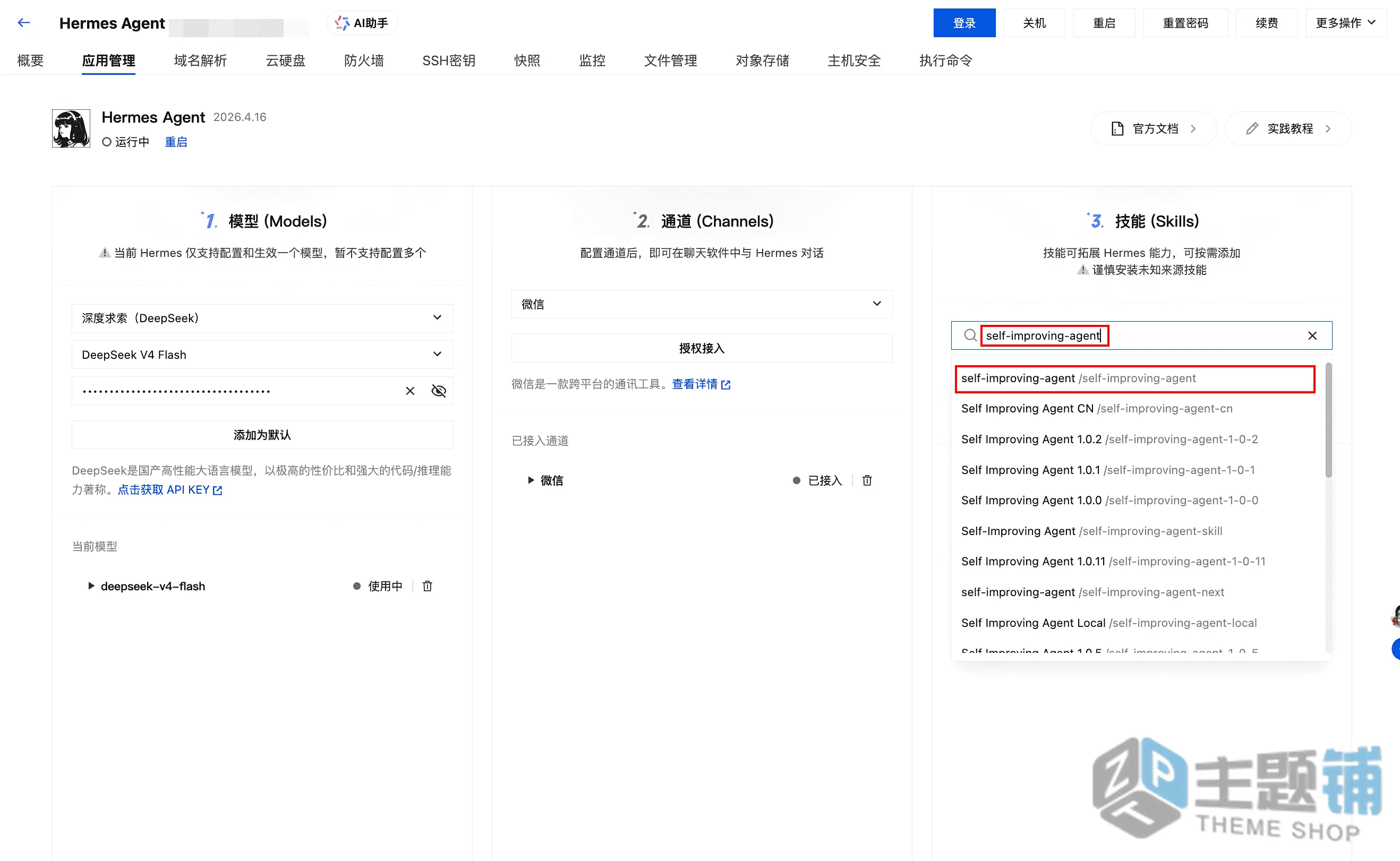Clear the API key field

point(410,391)
